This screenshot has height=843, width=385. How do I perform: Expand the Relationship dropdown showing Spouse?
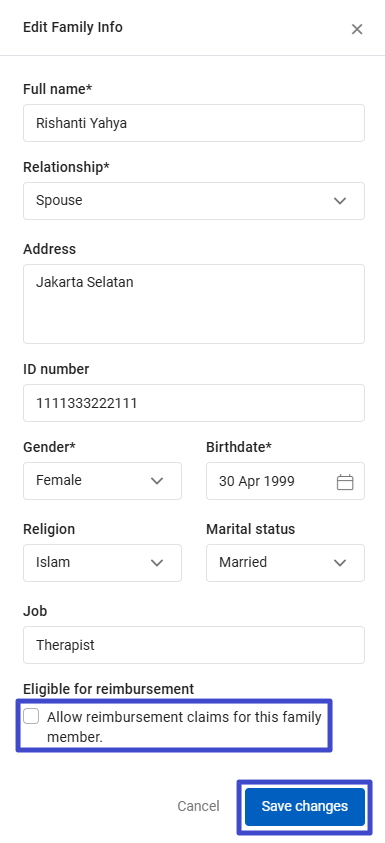tap(194, 201)
